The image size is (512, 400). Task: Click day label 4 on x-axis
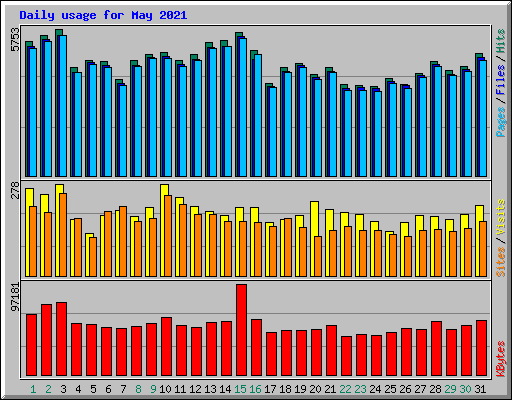(x=78, y=389)
